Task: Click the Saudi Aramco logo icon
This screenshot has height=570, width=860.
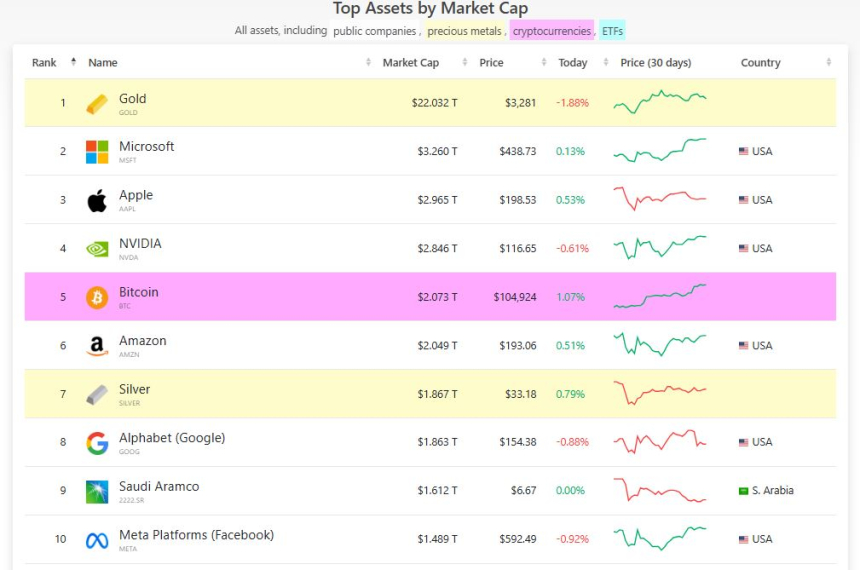Action: [97, 491]
